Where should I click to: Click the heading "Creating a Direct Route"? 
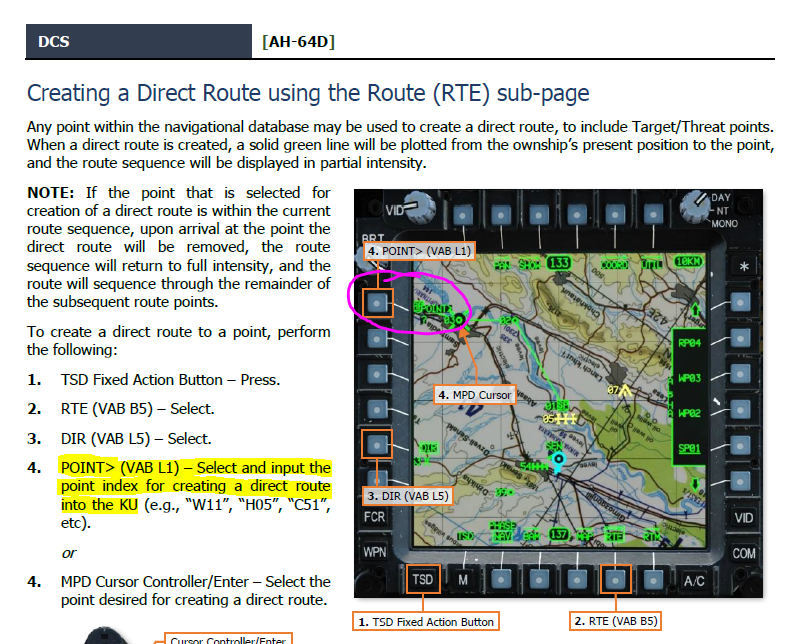308,93
